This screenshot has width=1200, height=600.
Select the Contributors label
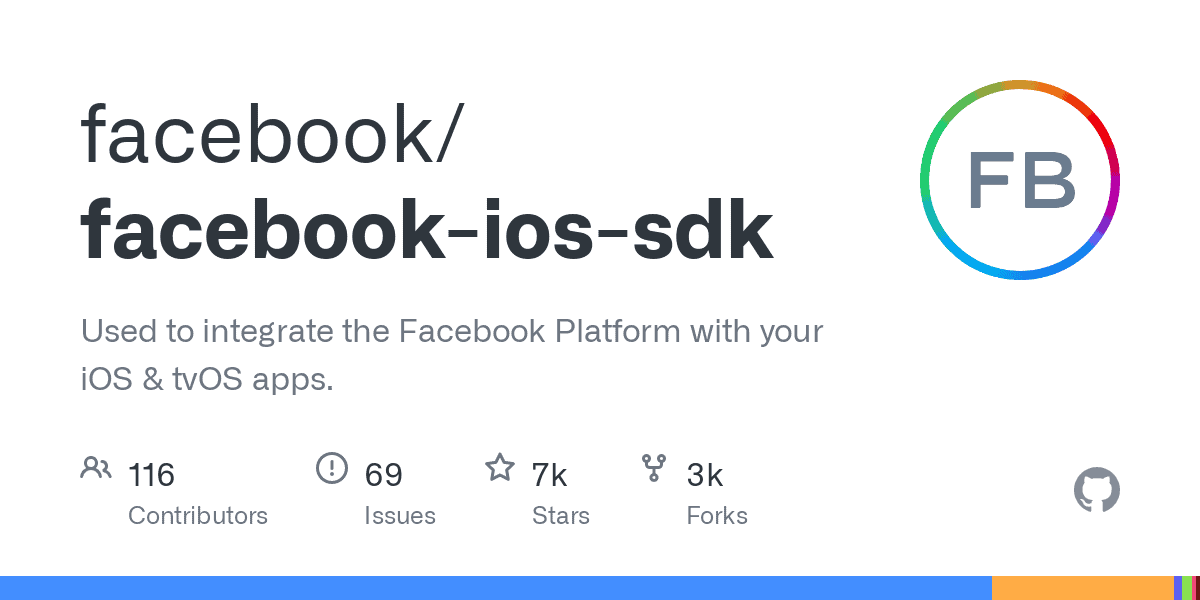(198, 516)
